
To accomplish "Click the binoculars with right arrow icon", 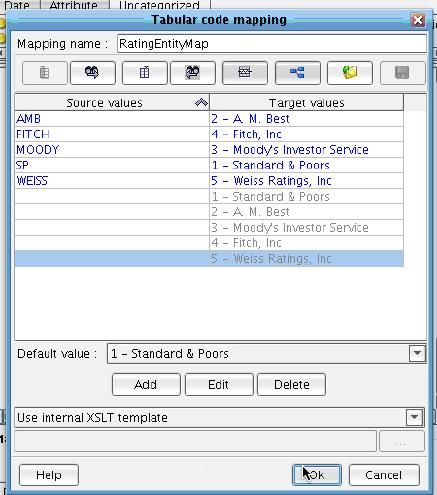I will click(93, 73).
